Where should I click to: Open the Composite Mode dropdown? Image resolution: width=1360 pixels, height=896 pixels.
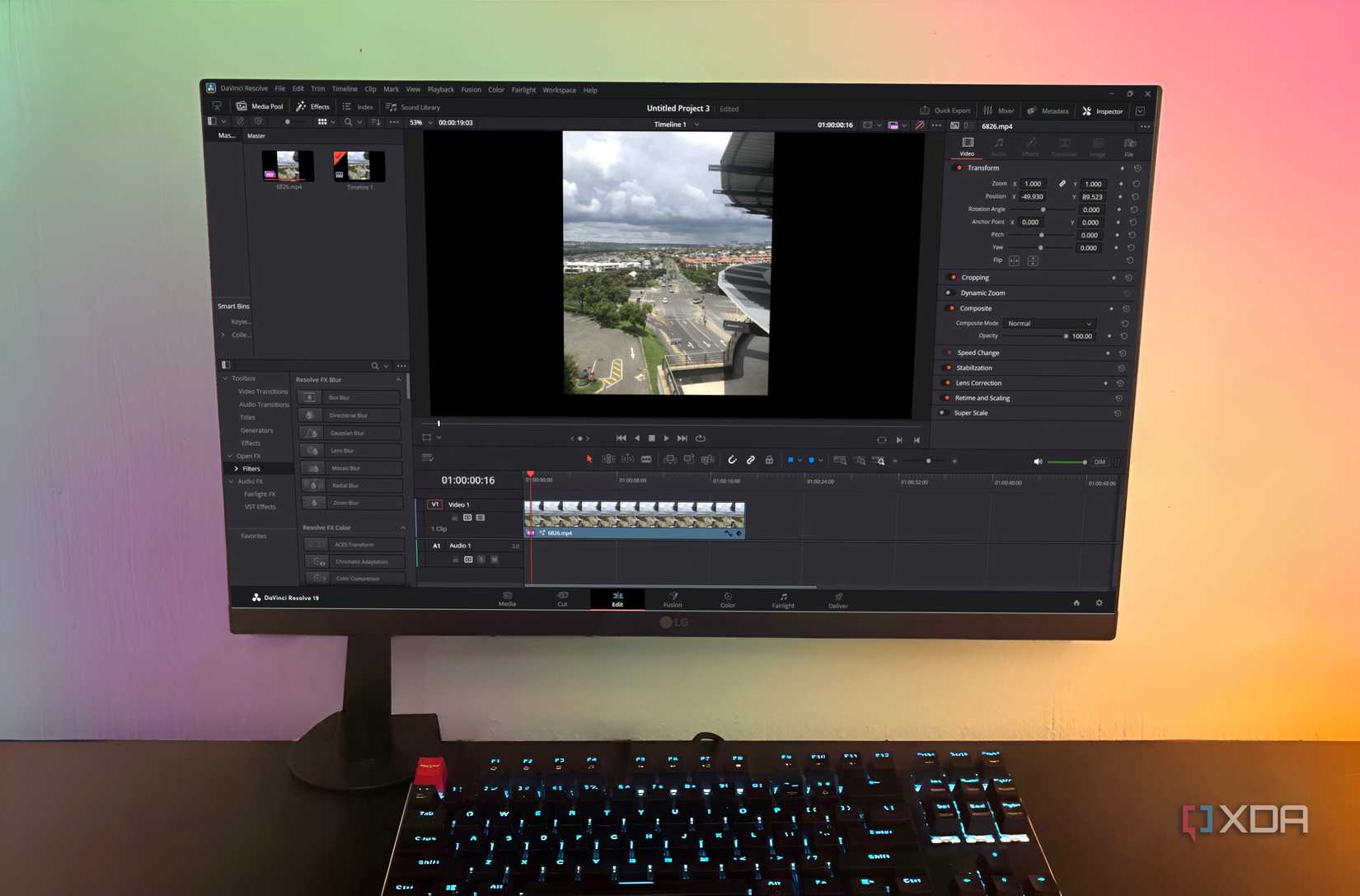click(1049, 323)
